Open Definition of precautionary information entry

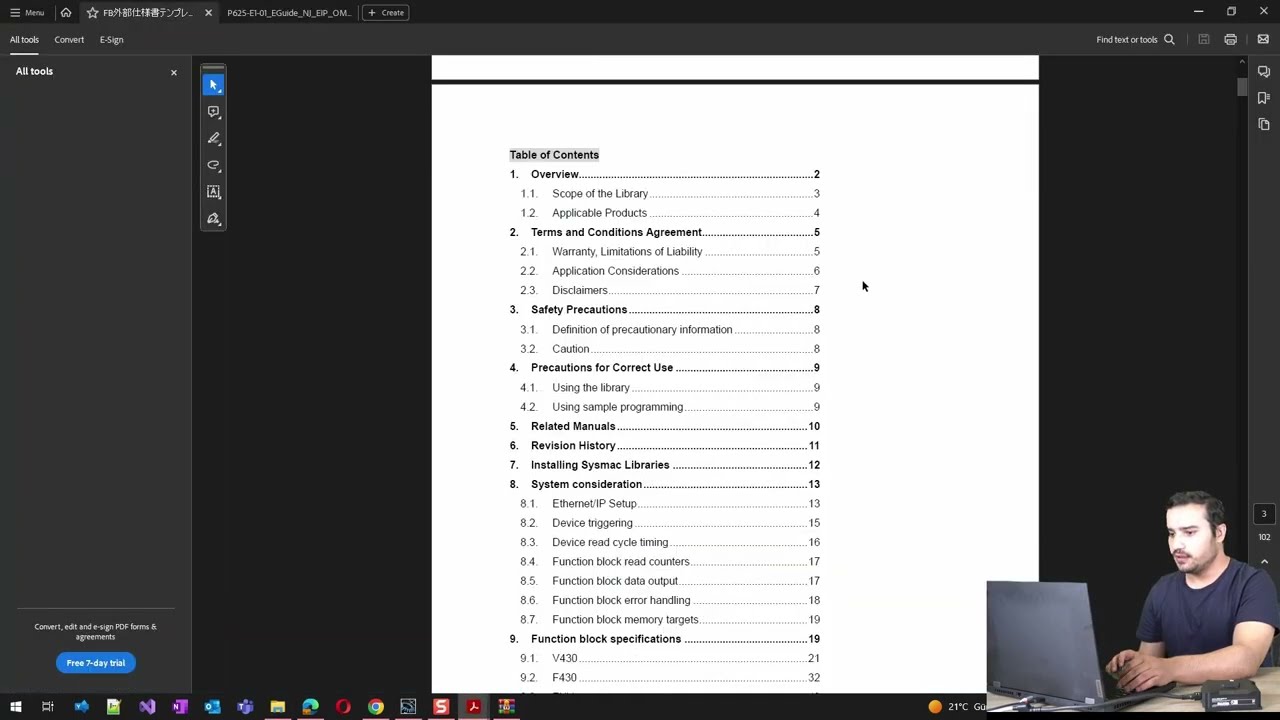[x=669, y=329]
